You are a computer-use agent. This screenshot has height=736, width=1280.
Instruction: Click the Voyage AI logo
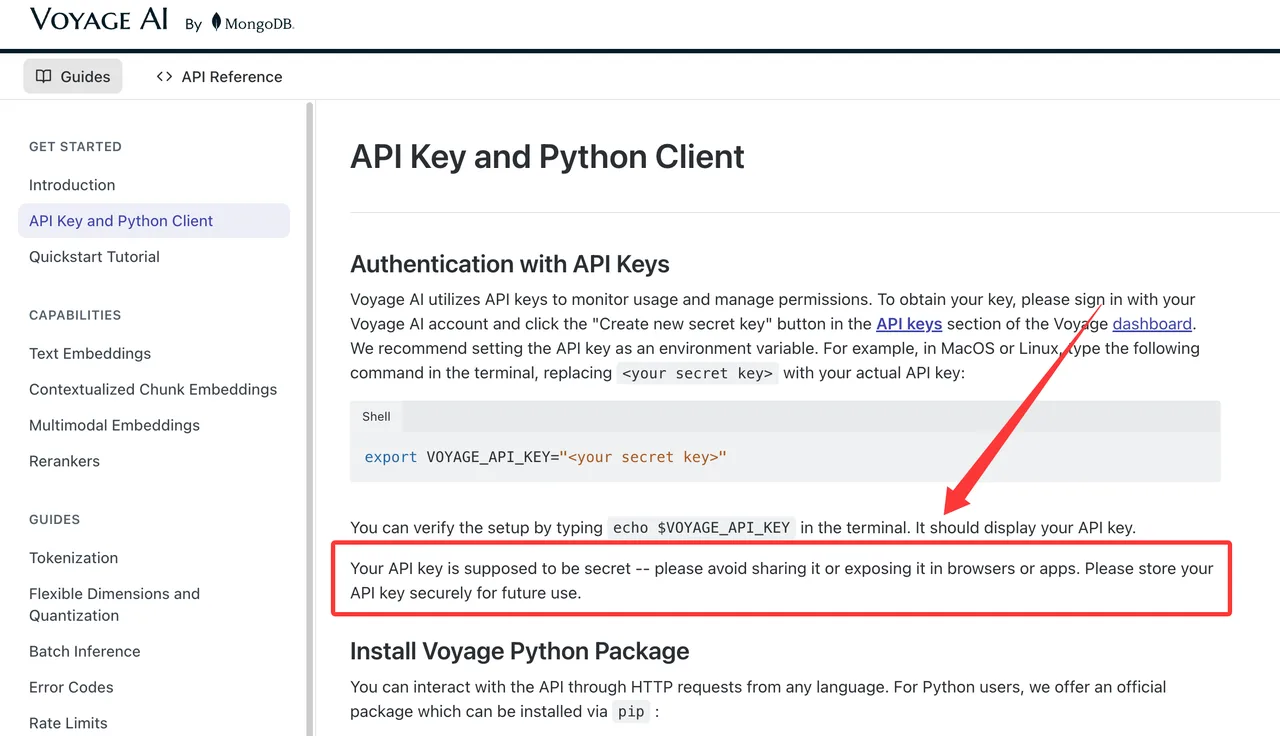coord(99,19)
